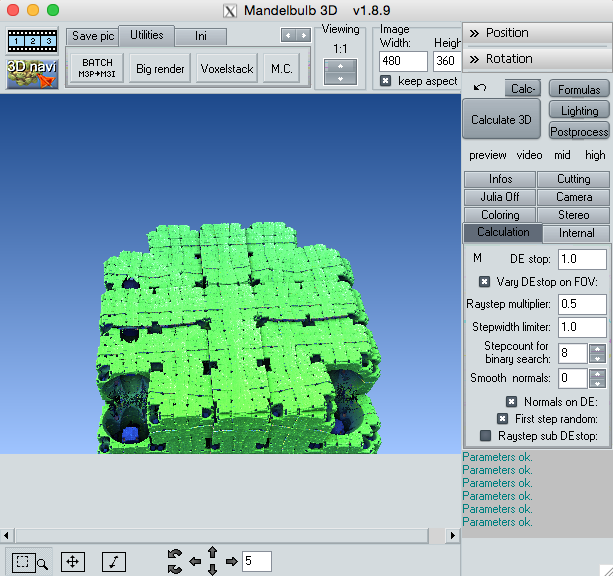Rotate view with left arrow icon

coord(195,562)
